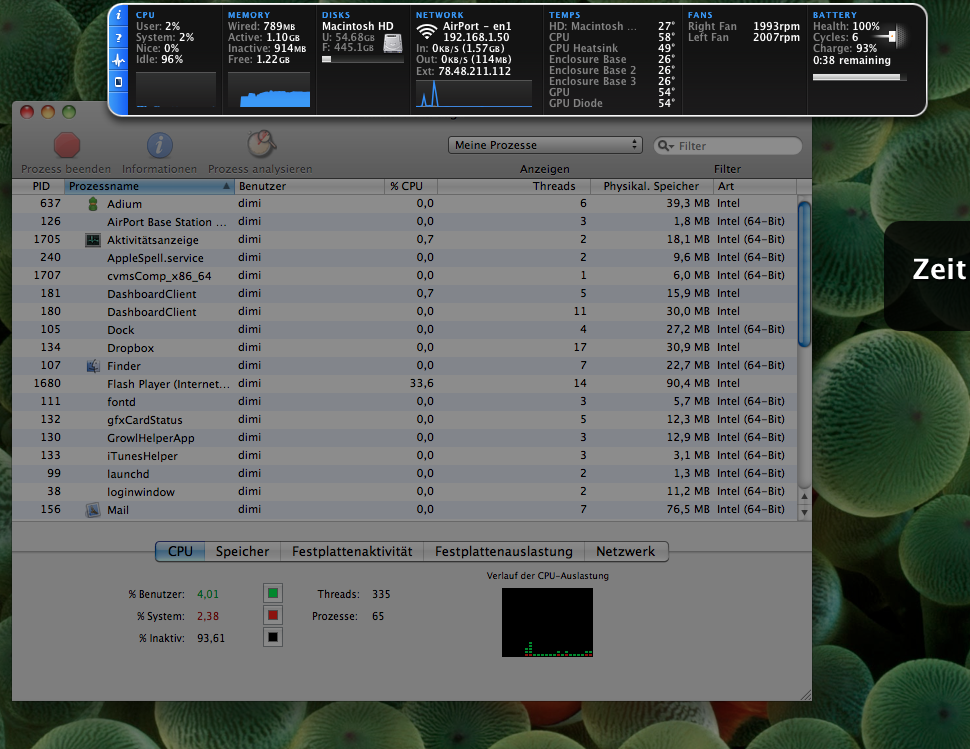This screenshot has width=970, height=749.
Task: Click the Finder icon in process list
Action: [x=93, y=366]
